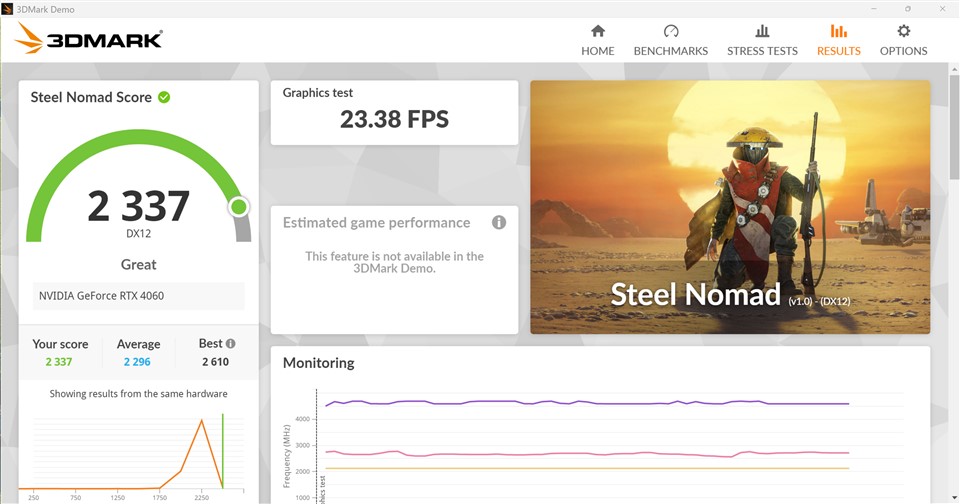Image resolution: width=960 pixels, height=504 pixels.
Task: Click Your score value 2 337
Action: pyautogui.click(x=60, y=362)
